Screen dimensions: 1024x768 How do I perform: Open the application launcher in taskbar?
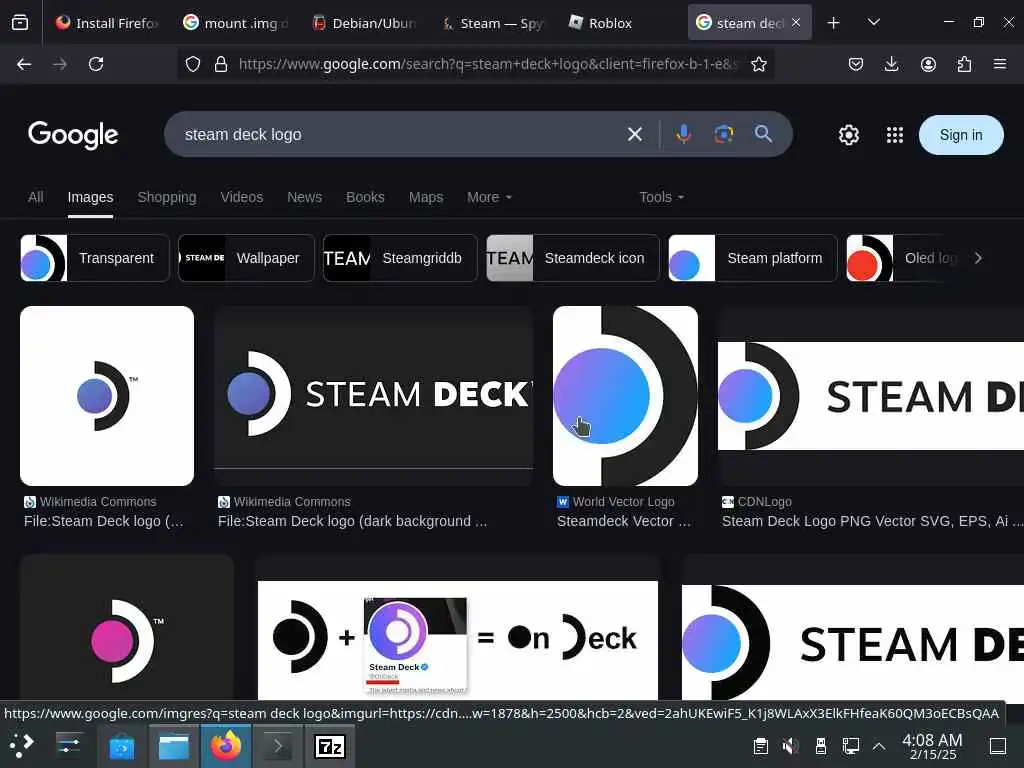pyautogui.click(x=22, y=745)
